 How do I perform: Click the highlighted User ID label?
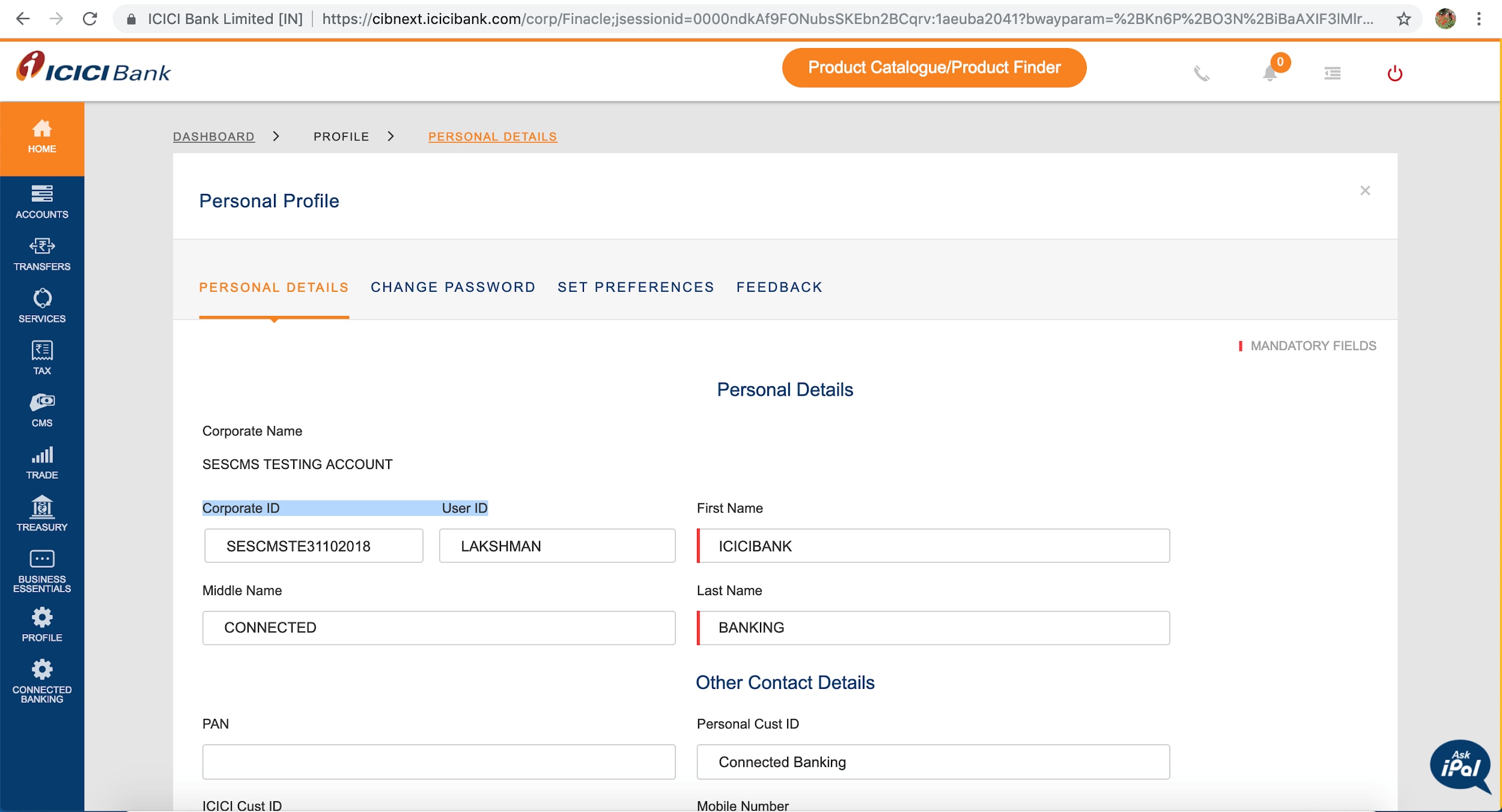(x=464, y=508)
